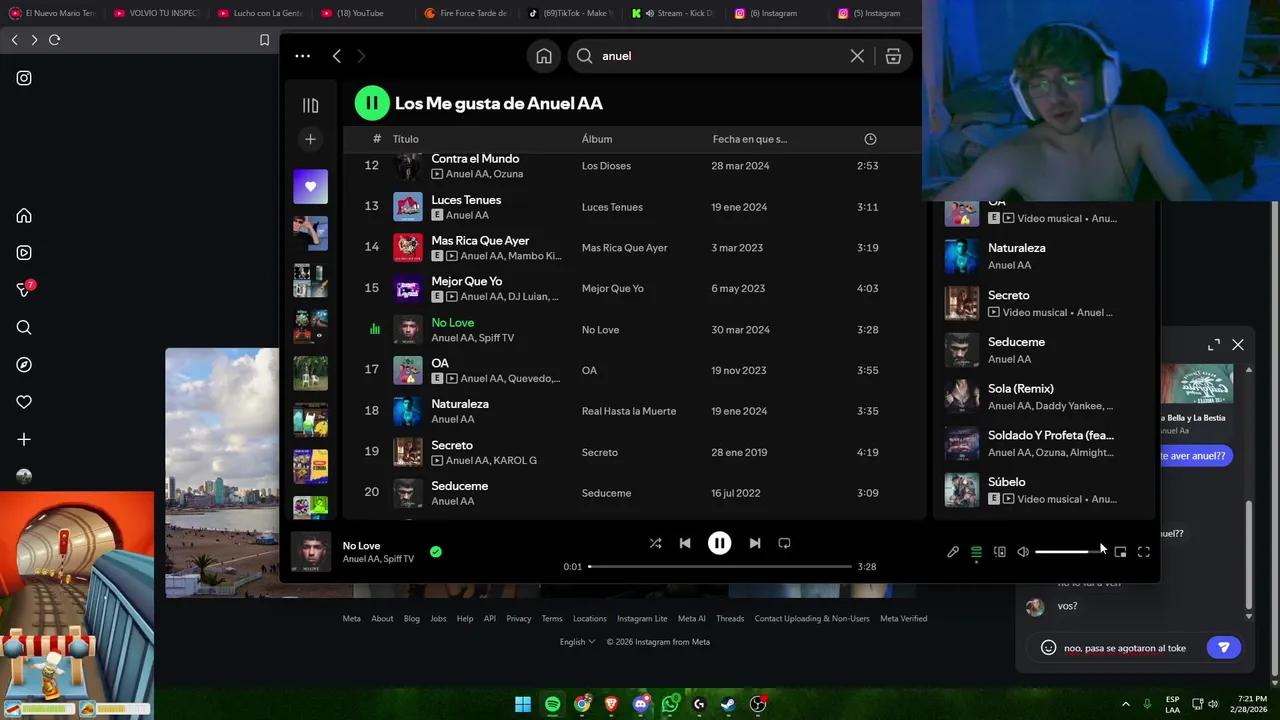
Task: Adjust the Spotify volume slider
Action: click(x=1068, y=552)
